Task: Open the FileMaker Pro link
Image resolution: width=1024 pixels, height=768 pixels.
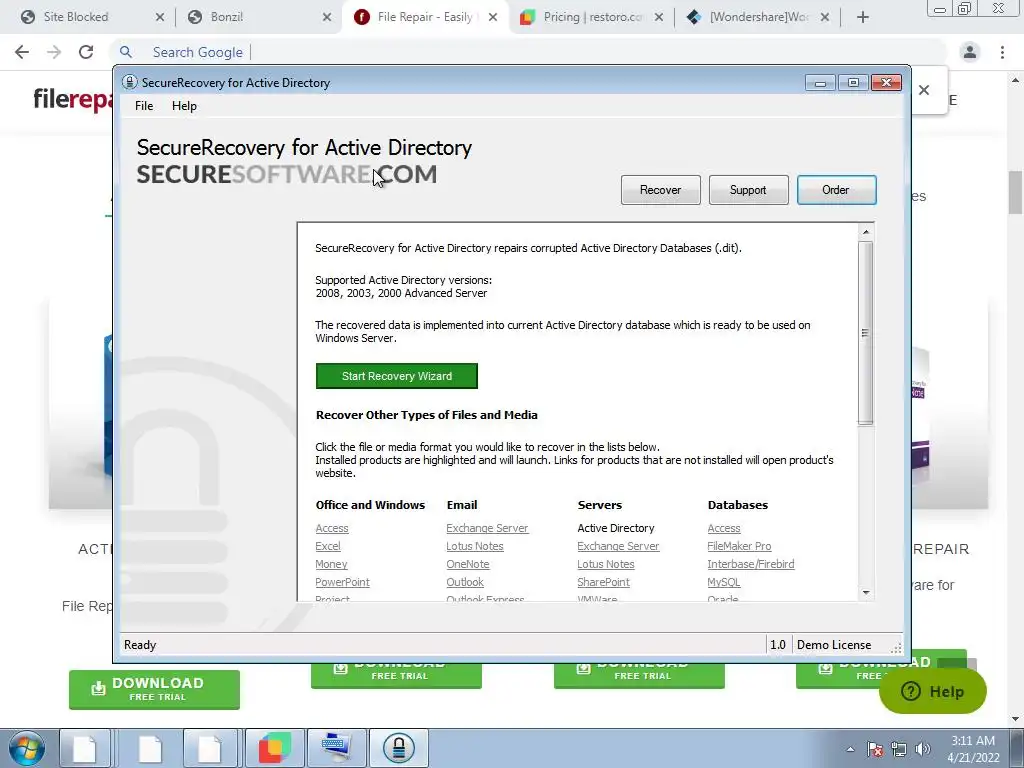Action: tap(739, 546)
